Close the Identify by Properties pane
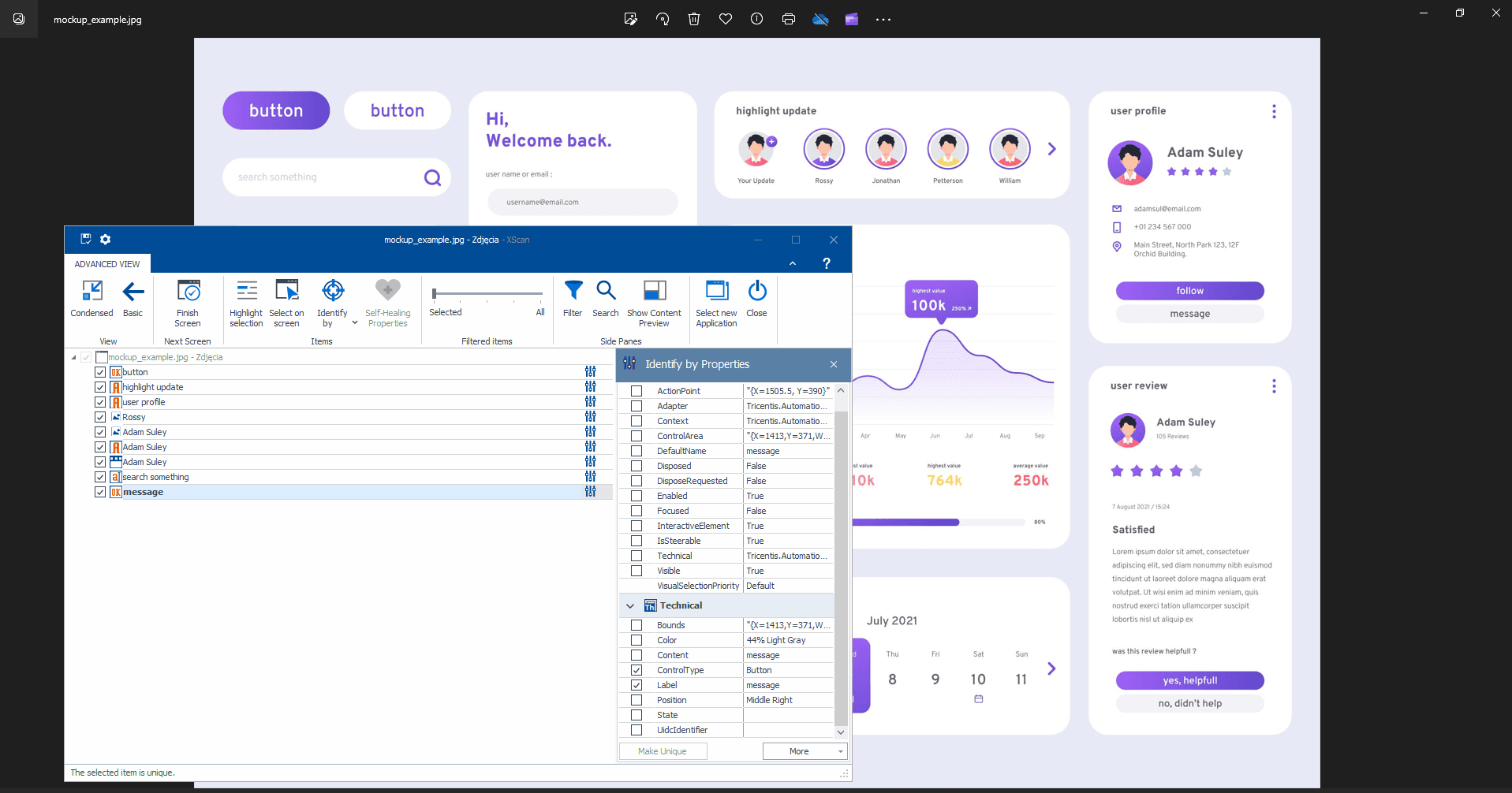Screen dimensions: 1512x793 [834, 364]
